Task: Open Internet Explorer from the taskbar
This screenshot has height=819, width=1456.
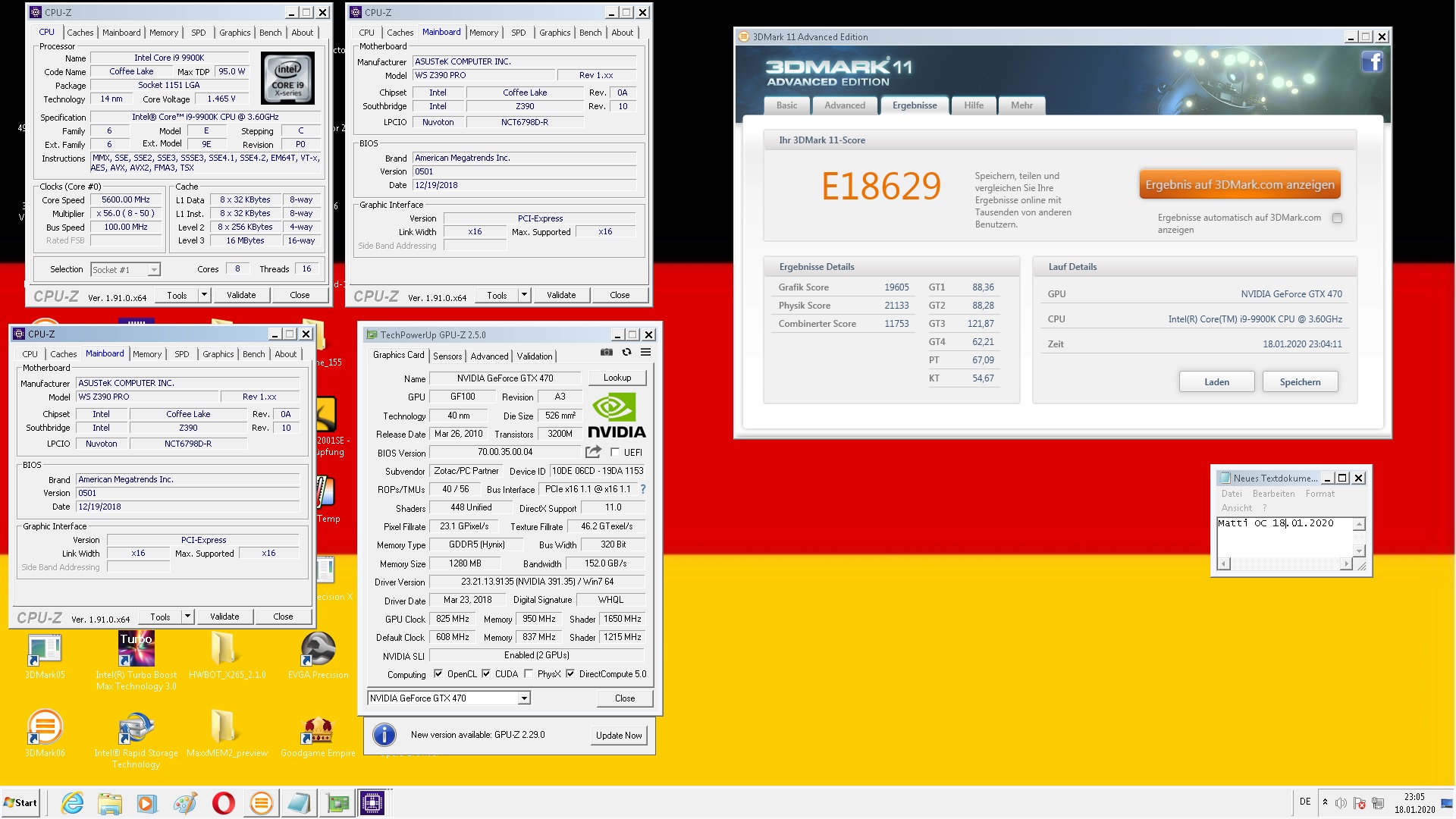Action: (72, 803)
